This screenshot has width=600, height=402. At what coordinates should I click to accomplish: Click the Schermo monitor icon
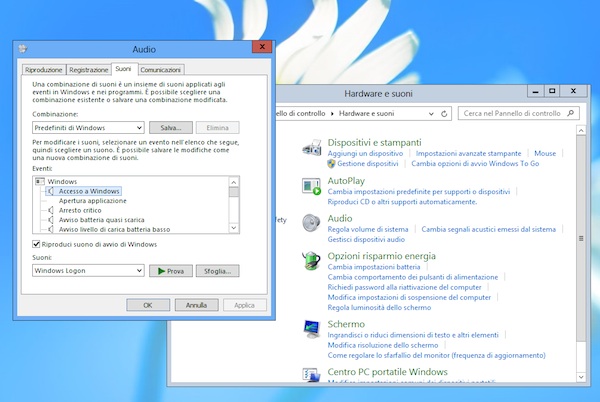click(x=312, y=329)
